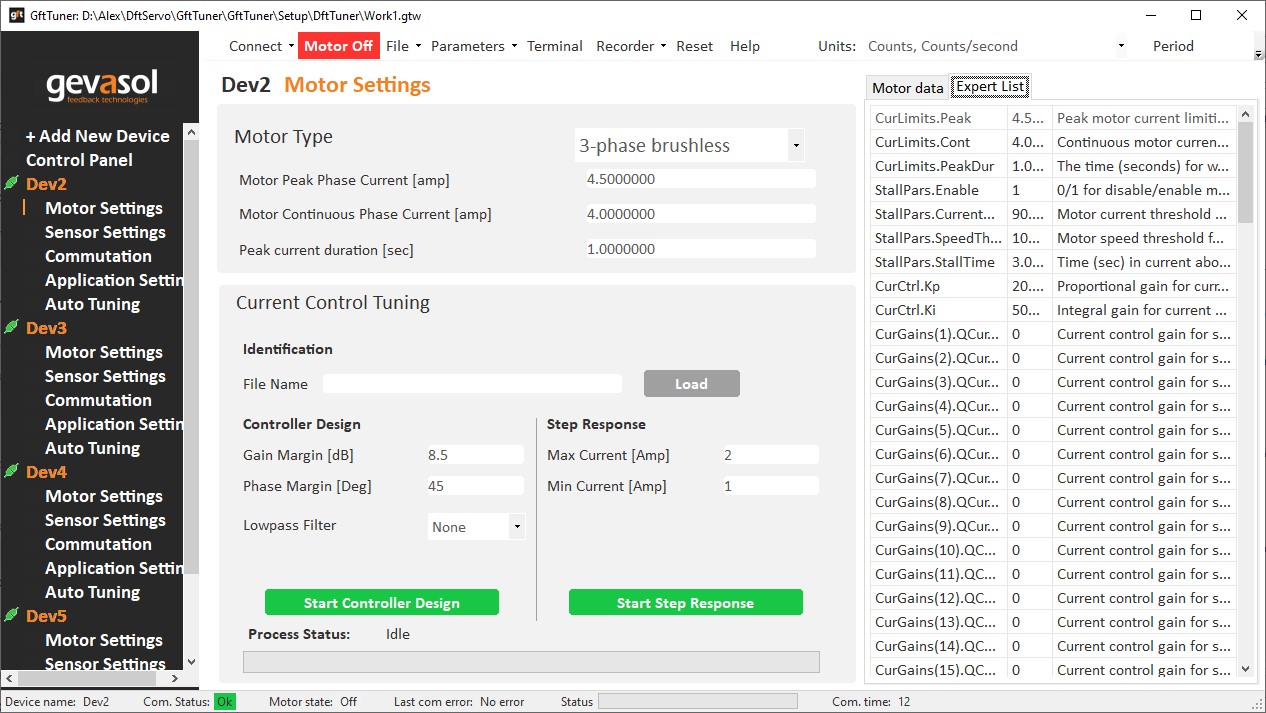Click the green leaf icon beside Dev5
Screen dimensions: 1266x713
(11, 616)
